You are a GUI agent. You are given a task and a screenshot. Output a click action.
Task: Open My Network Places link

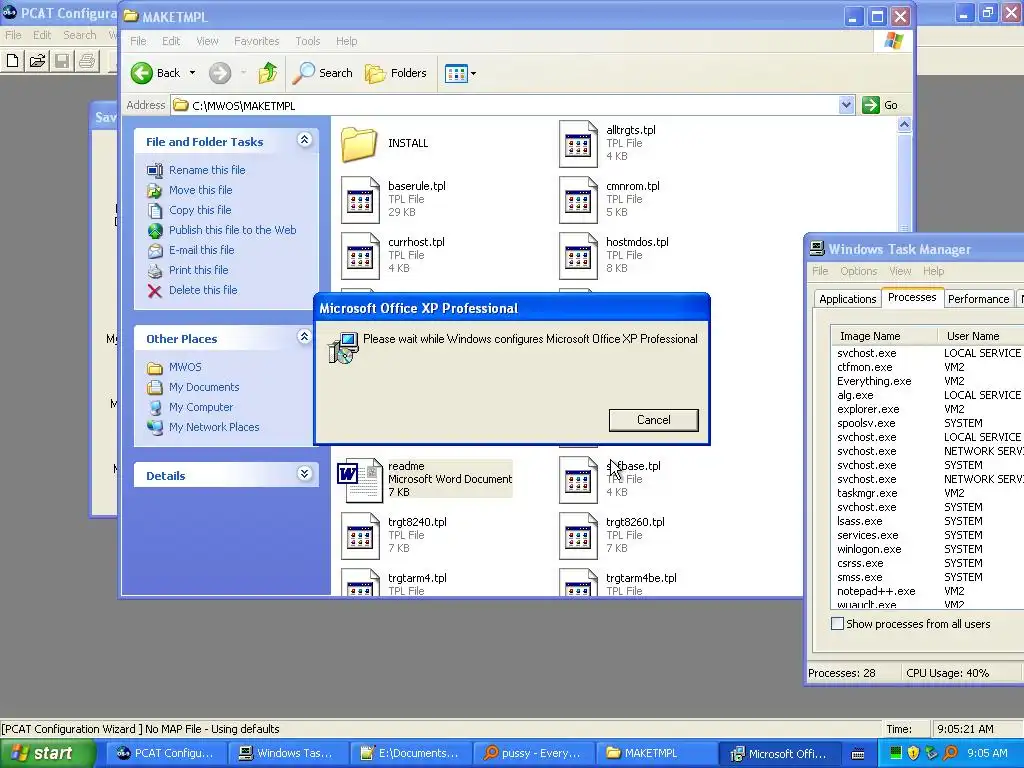click(214, 427)
